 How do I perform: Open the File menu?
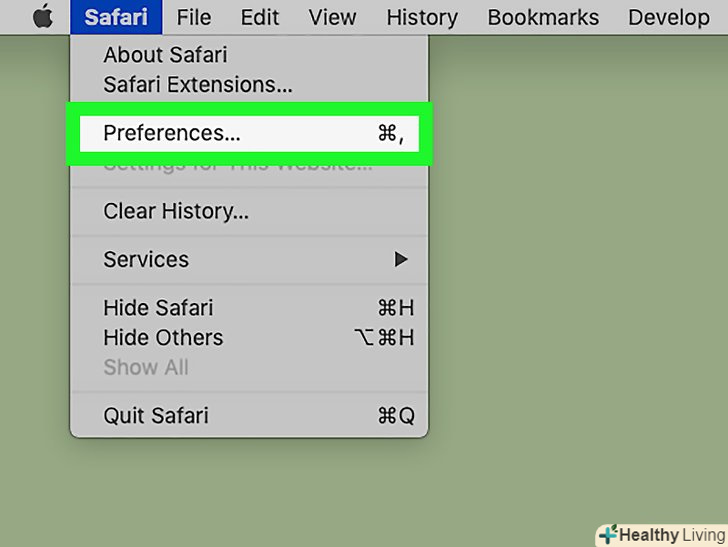(193, 17)
